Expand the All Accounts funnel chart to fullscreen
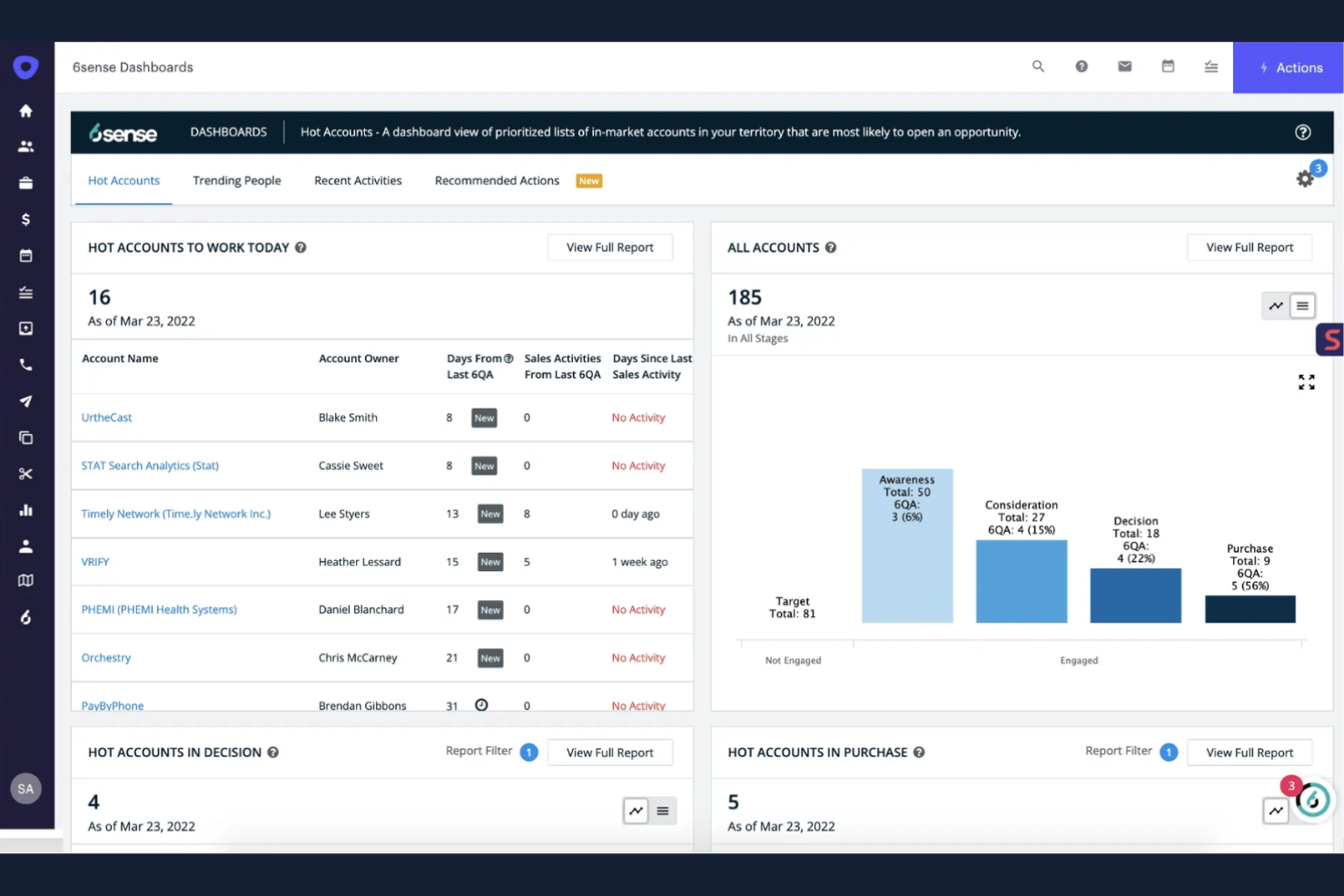Image resolution: width=1344 pixels, height=896 pixels. click(1306, 382)
